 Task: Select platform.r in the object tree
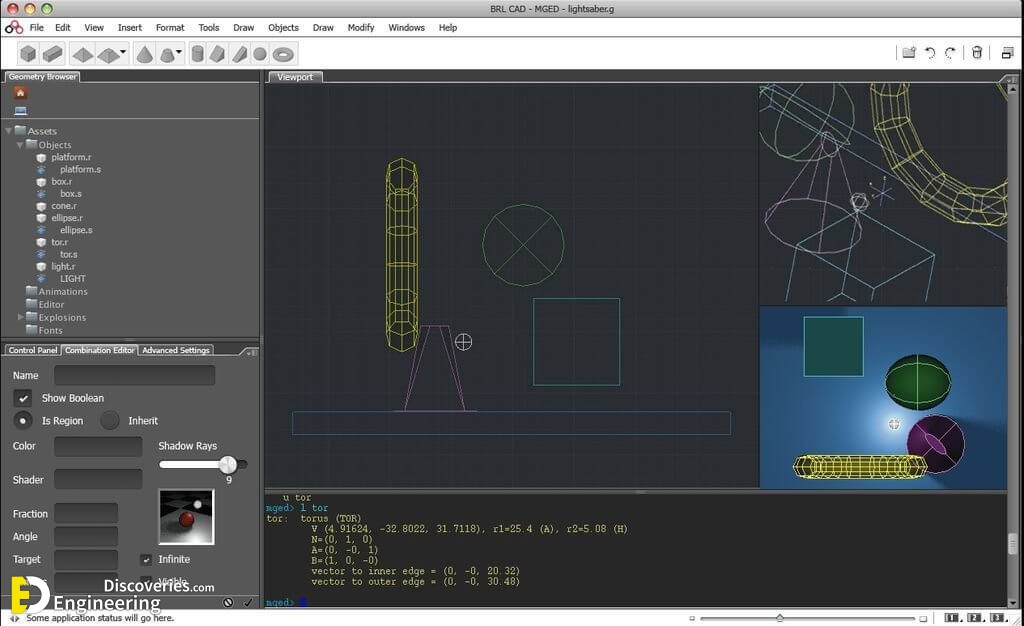pyautogui.click(x=71, y=157)
